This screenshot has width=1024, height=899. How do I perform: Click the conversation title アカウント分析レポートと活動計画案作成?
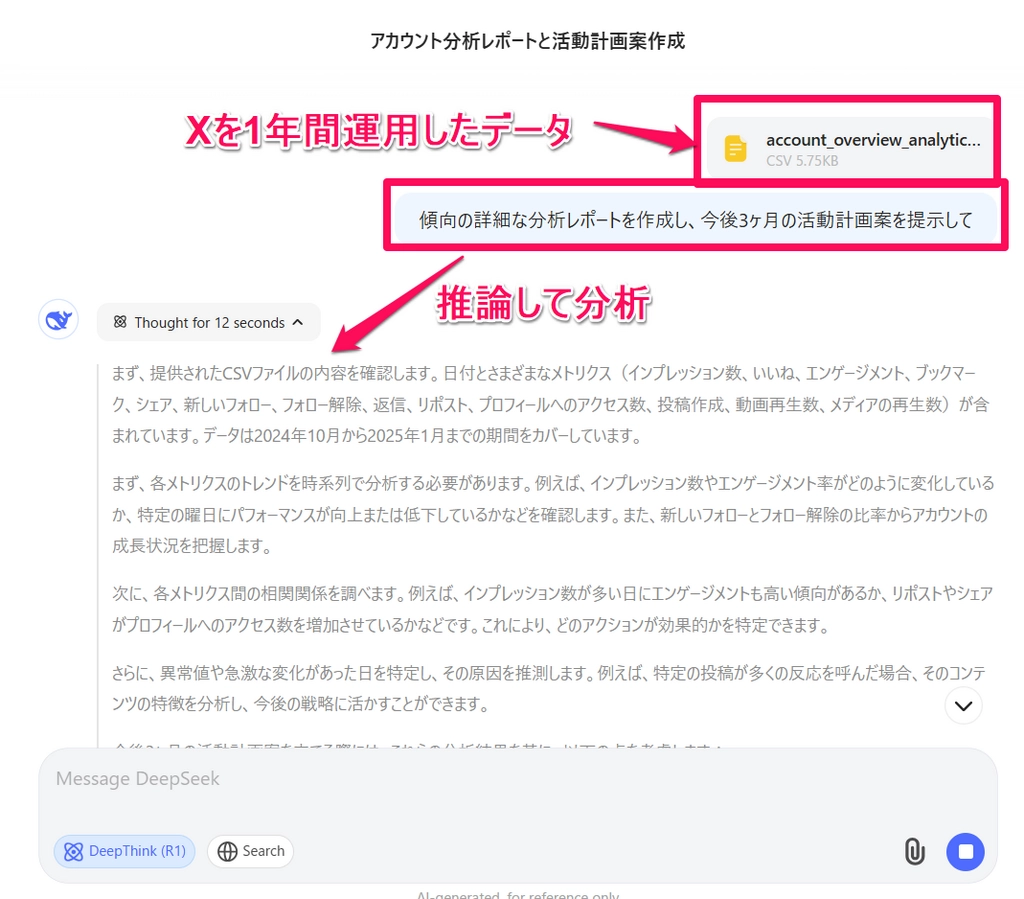point(528,41)
